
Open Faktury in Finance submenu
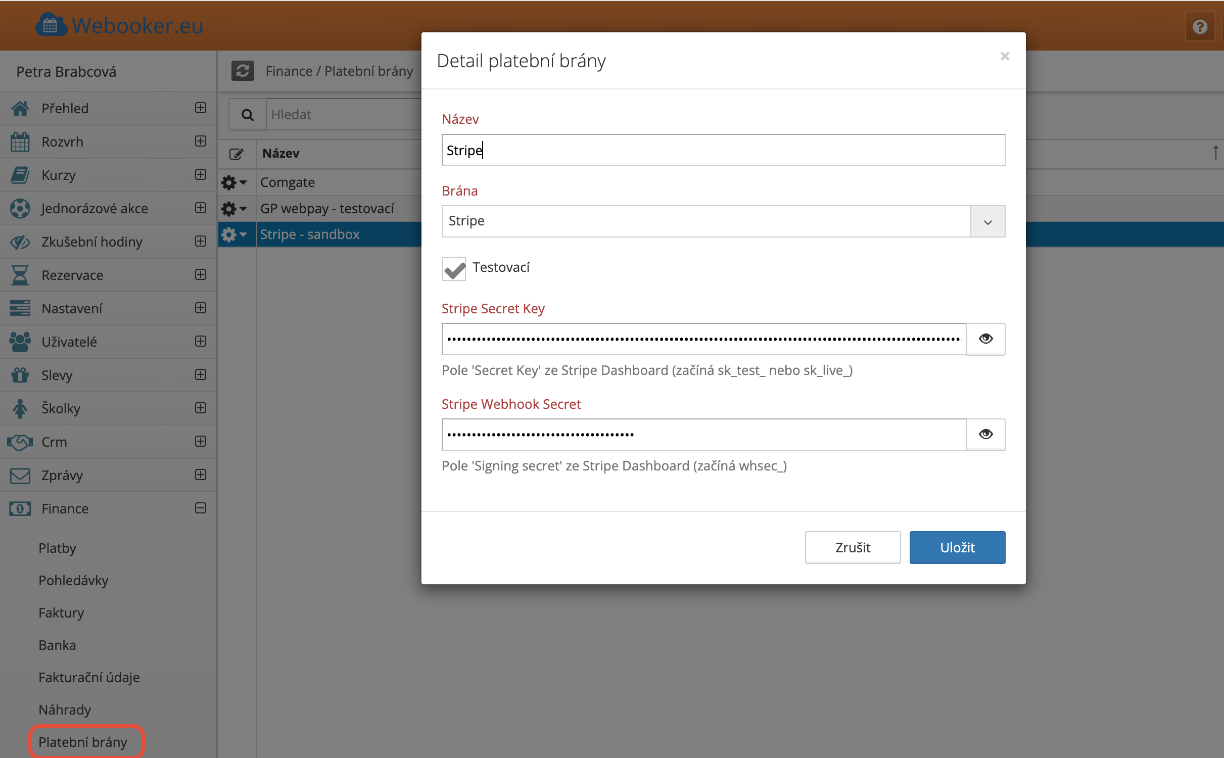coord(61,613)
